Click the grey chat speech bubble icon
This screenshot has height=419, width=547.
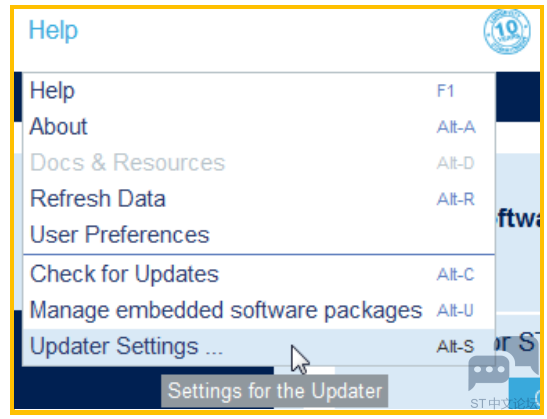(488, 372)
